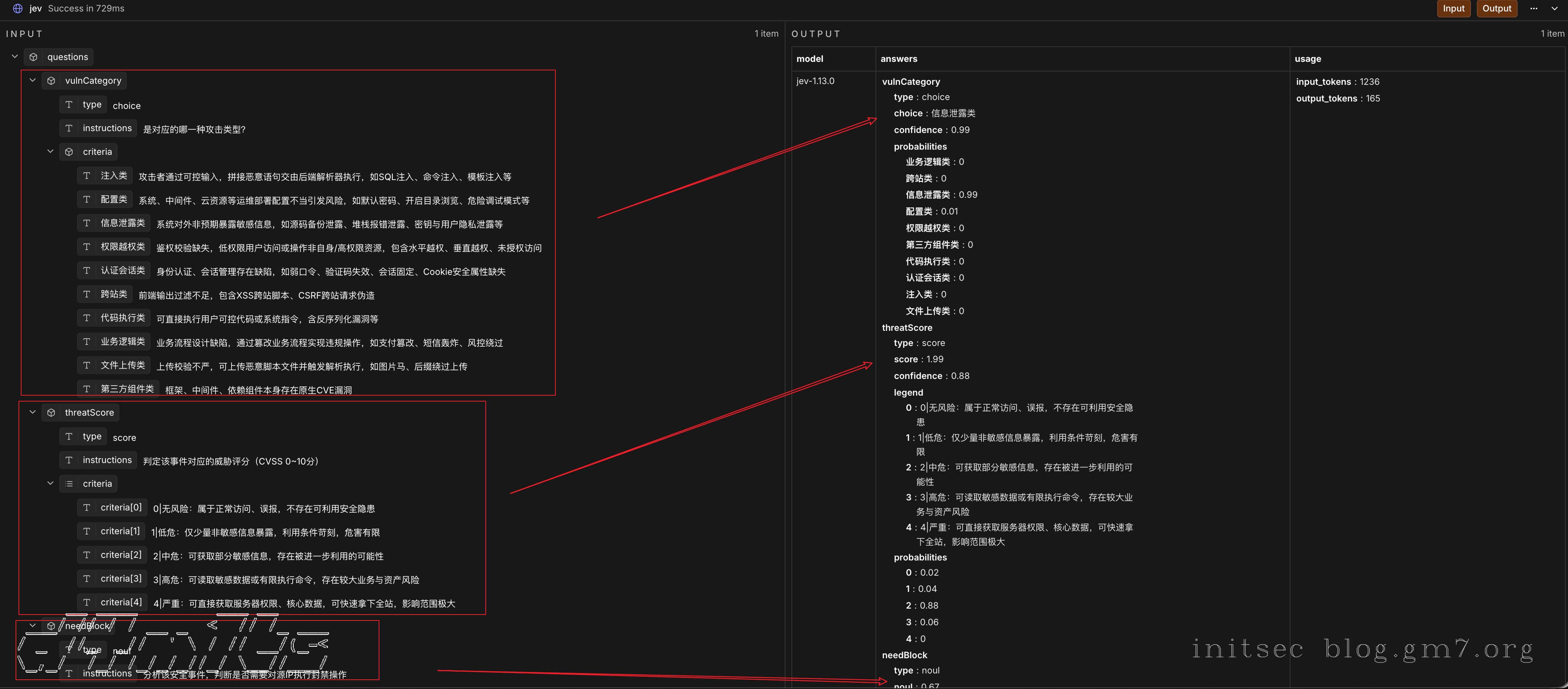The width and height of the screenshot is (1568, 689).
Task: Click the text-type icon beside criteria[0]
Action: click(x=86, y=507)
